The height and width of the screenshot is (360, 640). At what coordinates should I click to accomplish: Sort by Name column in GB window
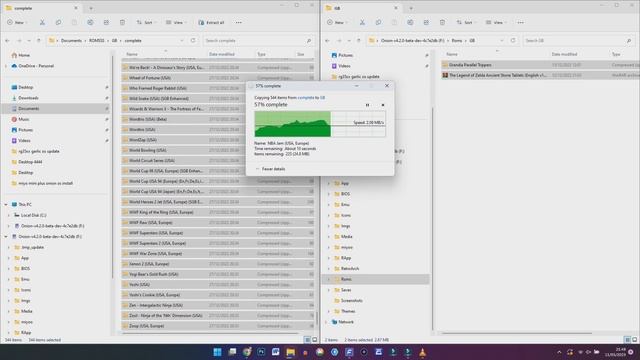click(452, 54)
